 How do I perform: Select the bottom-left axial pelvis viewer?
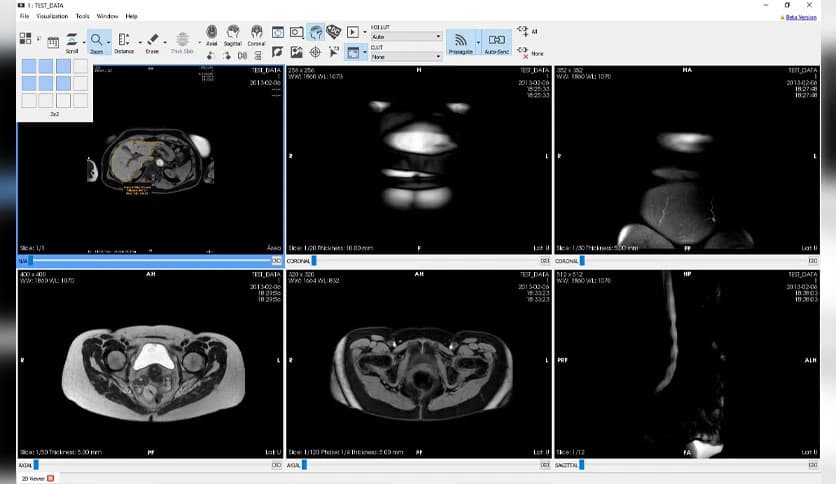coord(150,364)
